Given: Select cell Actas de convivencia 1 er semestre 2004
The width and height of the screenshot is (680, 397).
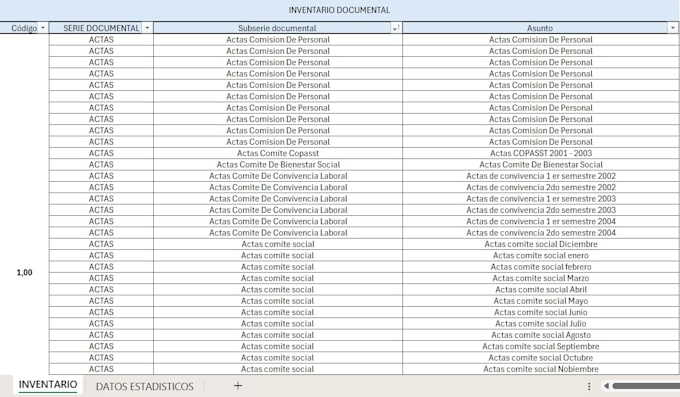Looking at the screenshot, I should [541, 221].
